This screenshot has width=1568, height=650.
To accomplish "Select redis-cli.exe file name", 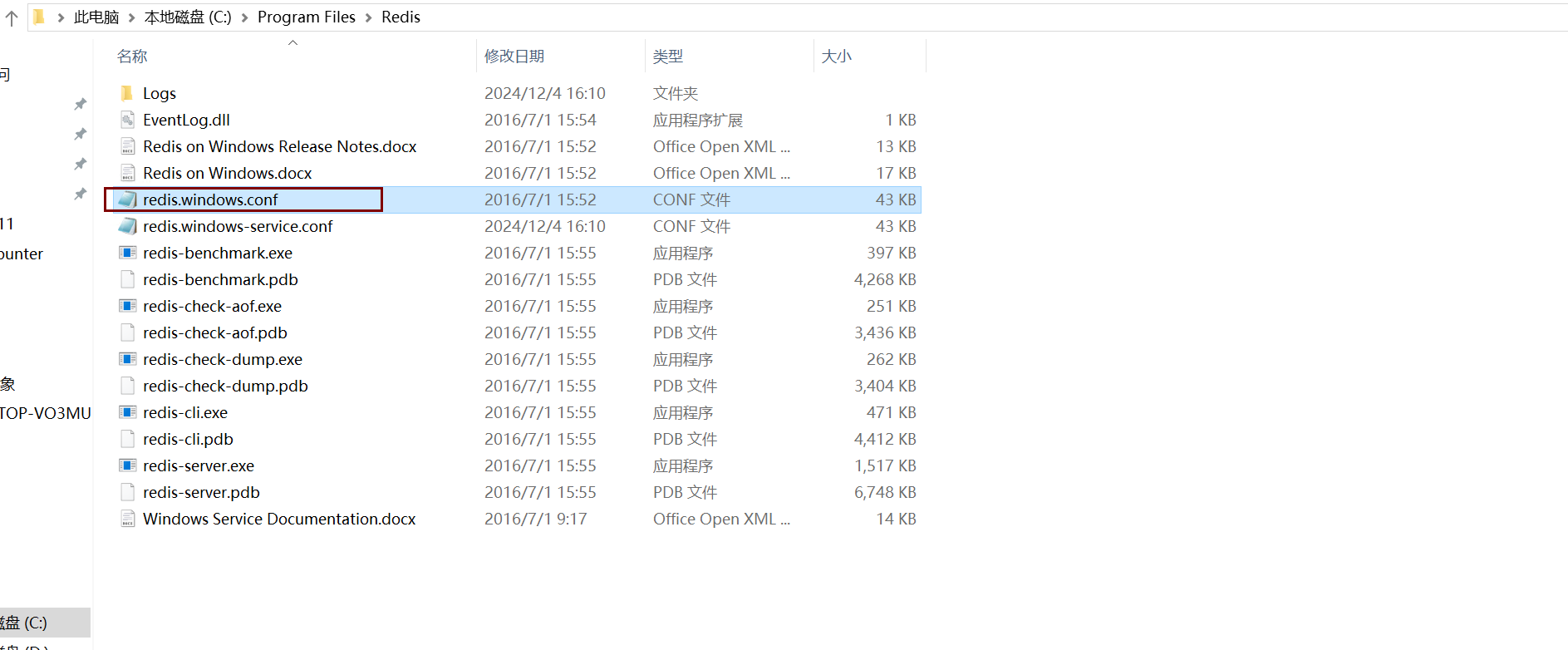I will 185,412.
